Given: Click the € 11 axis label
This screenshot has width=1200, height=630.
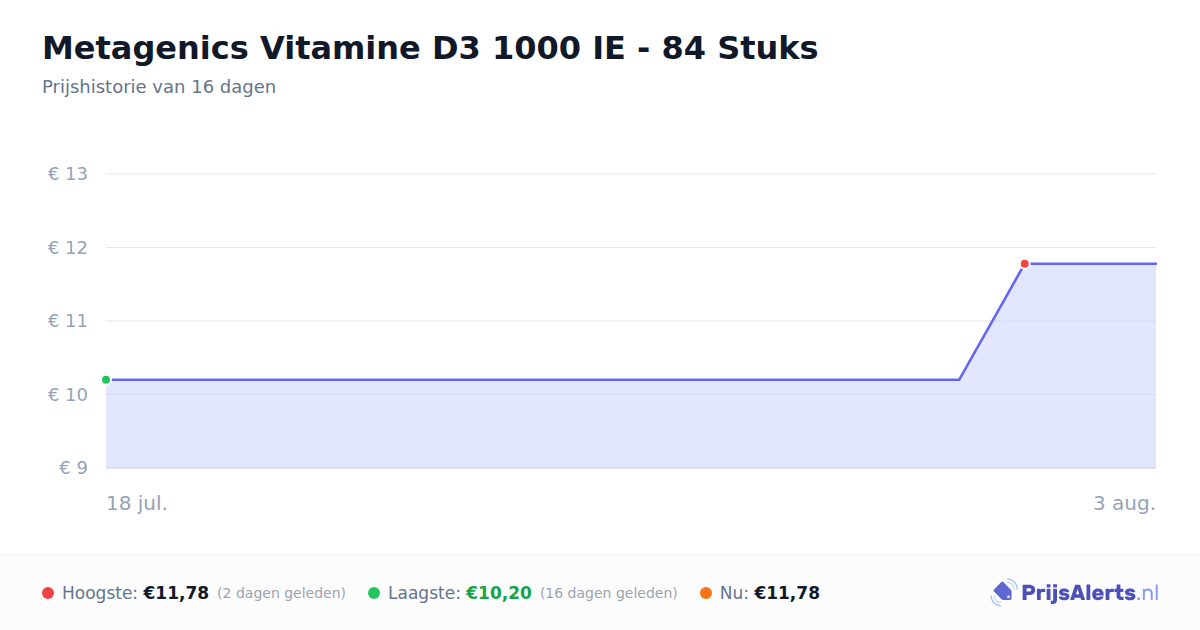Looking at the screenshot, I should pos(68,321).
